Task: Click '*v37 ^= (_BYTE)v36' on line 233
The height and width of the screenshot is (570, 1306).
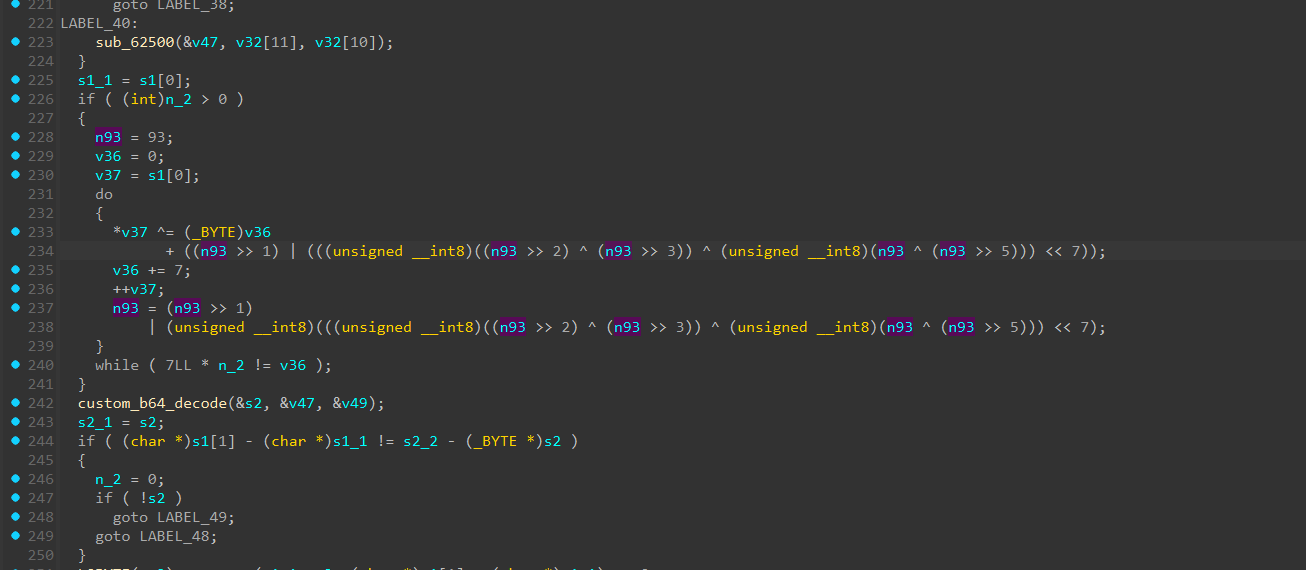Action: [191, 232]
